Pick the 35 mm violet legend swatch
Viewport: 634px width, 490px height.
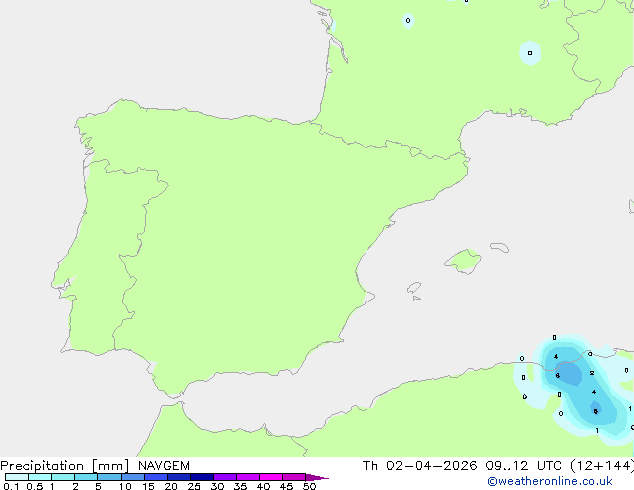248,477
